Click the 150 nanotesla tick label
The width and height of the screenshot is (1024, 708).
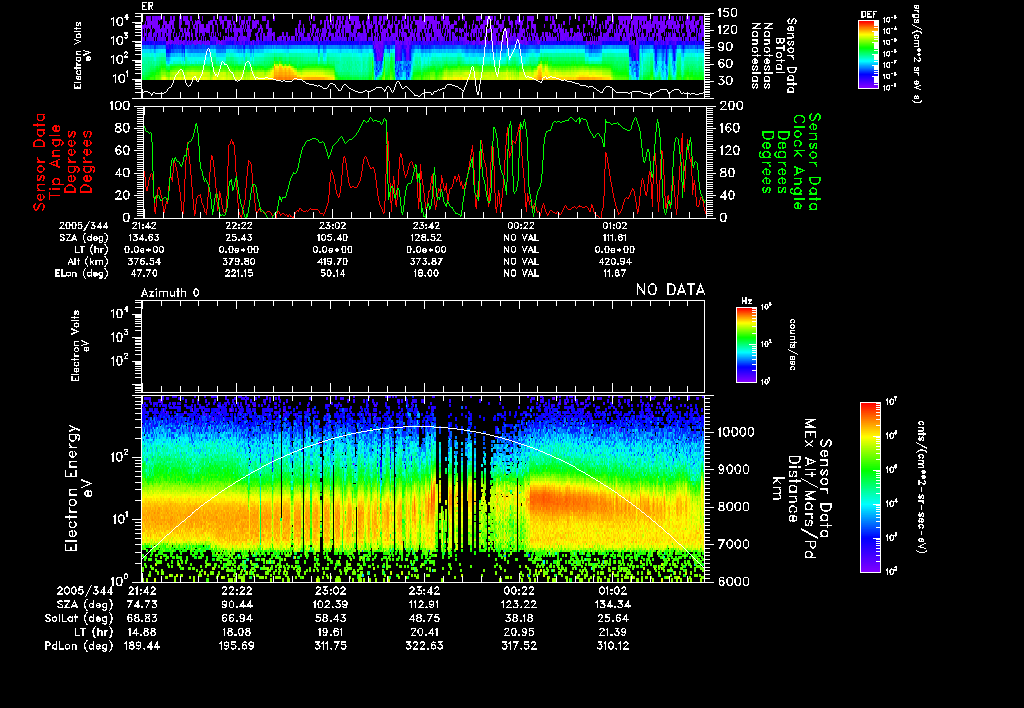(728, 12)
